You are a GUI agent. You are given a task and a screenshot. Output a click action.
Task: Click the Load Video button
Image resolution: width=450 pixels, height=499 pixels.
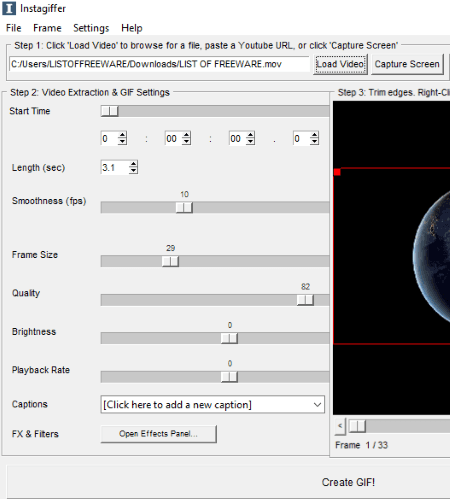click(x=340, y=64)
